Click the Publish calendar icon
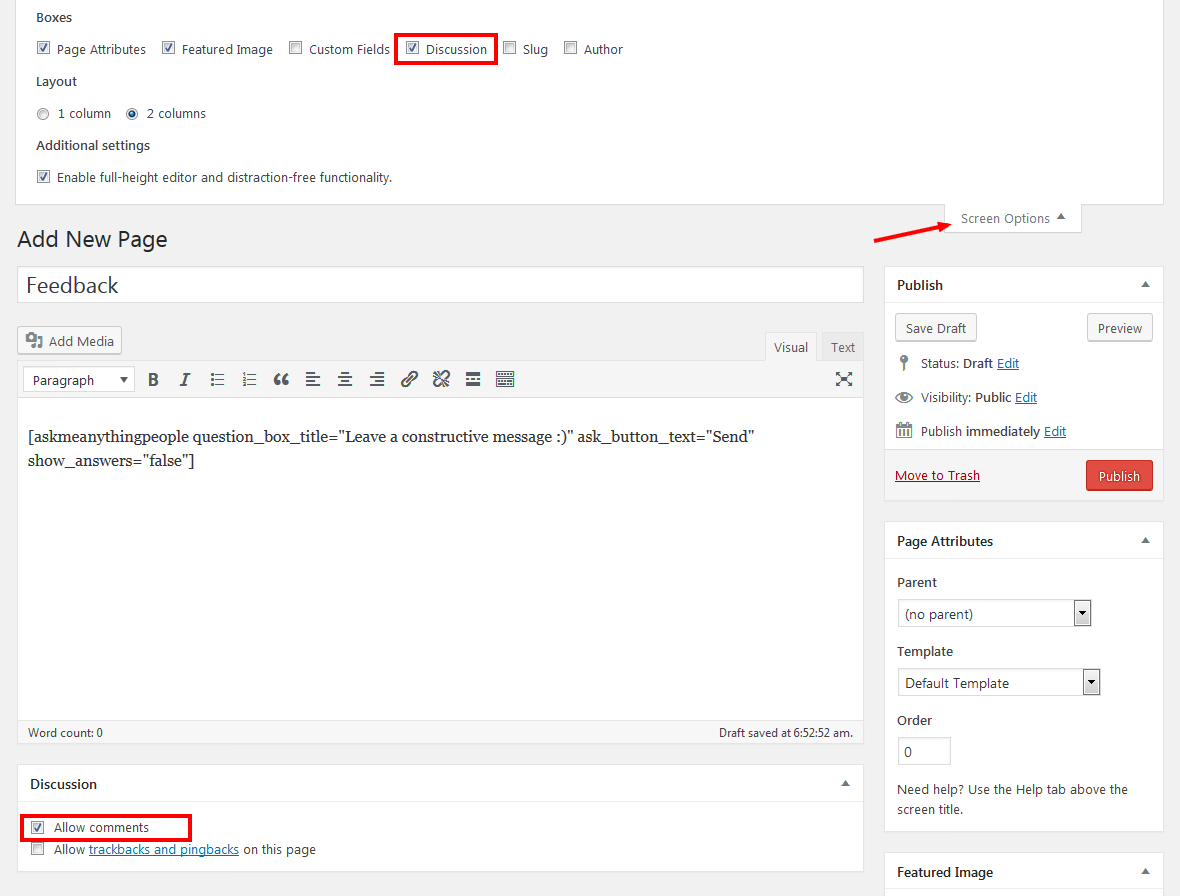Viewport: 1180px width, 896px height. [x=904, y=430]
